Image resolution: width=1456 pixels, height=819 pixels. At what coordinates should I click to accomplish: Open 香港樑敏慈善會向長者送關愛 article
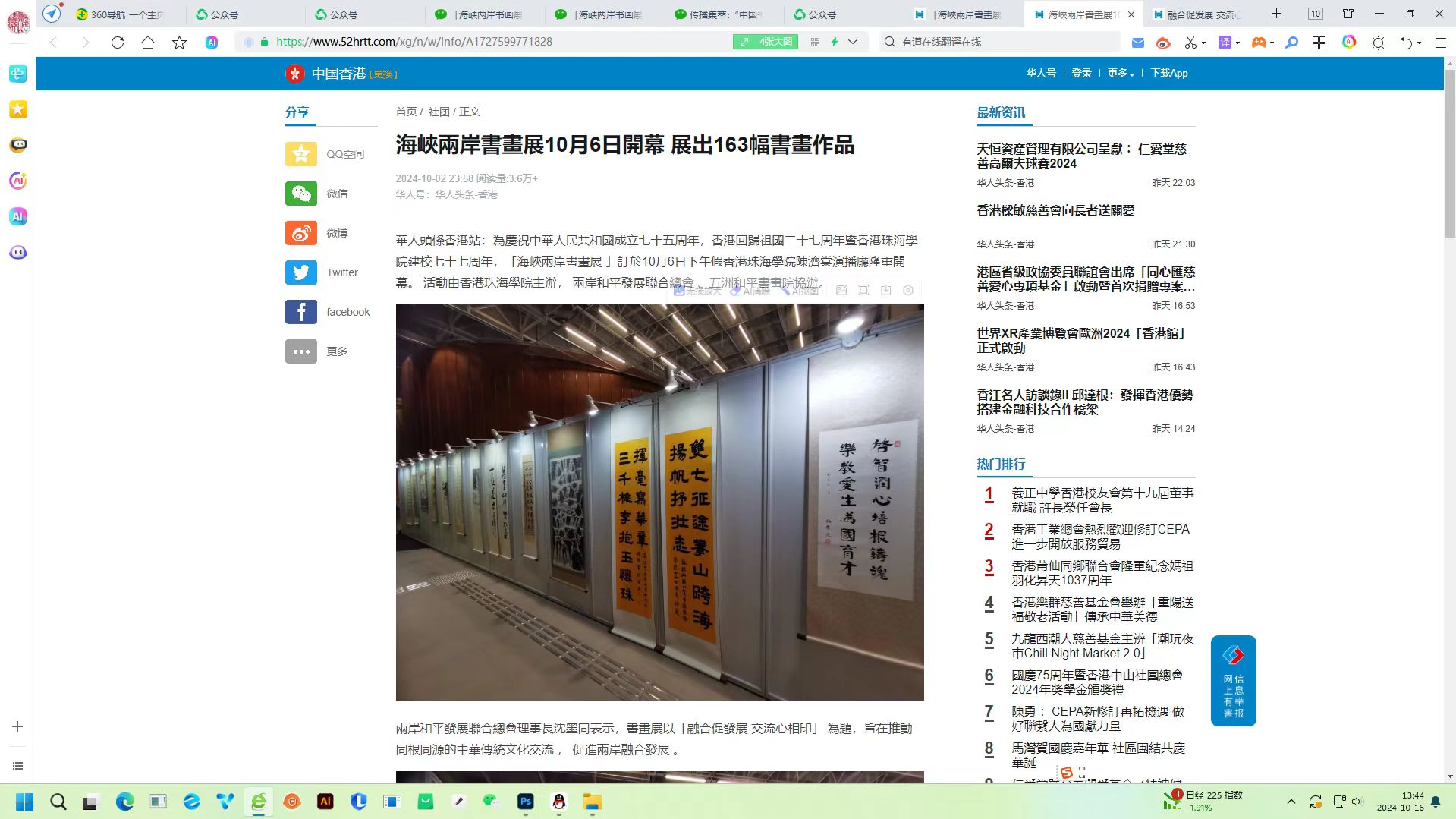coord(1055,211)
